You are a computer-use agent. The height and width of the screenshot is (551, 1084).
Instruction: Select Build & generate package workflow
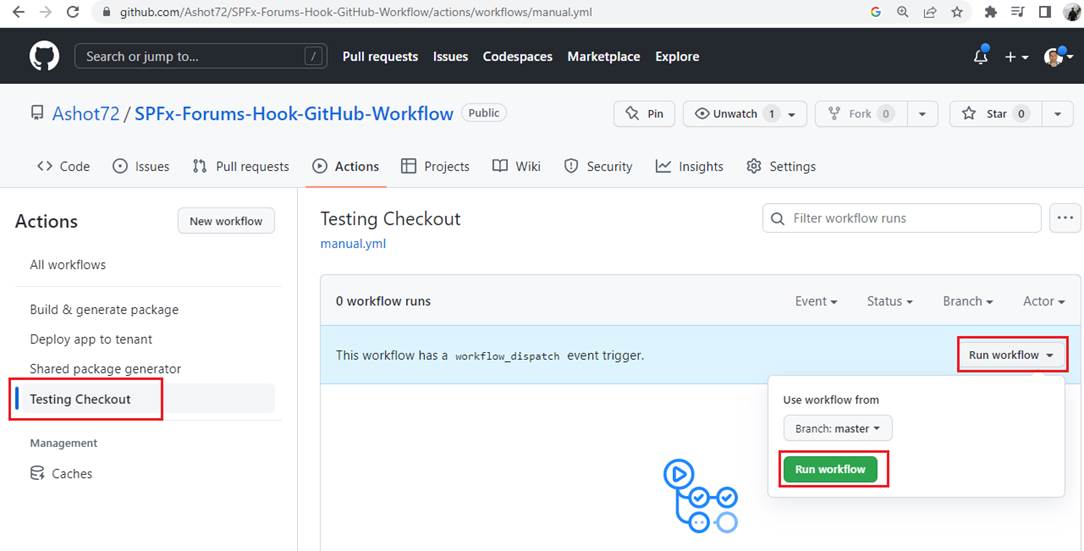point(104,310)
